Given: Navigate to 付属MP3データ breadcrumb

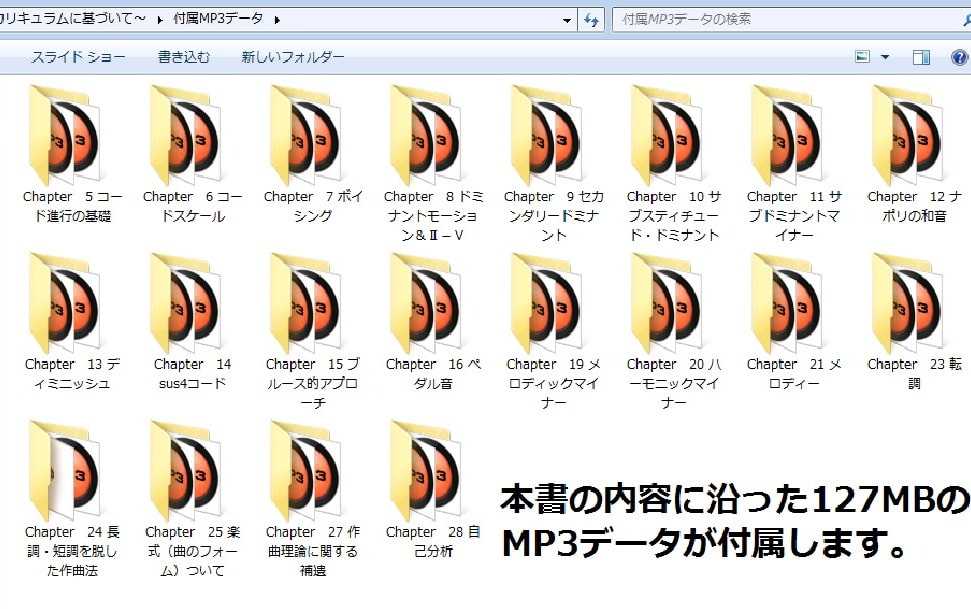Looking at the screenshot, I should click(x=218, y=19).
